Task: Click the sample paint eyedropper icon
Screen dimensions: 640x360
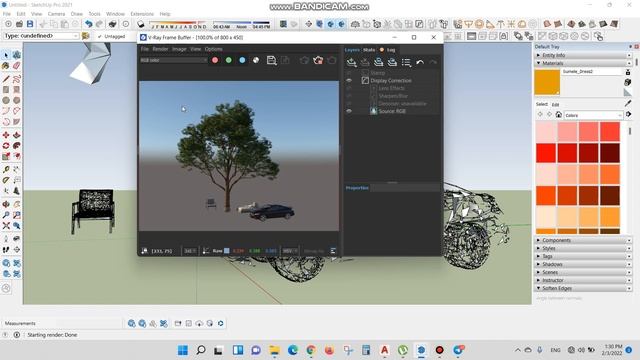Action: [x=628, y=103]
